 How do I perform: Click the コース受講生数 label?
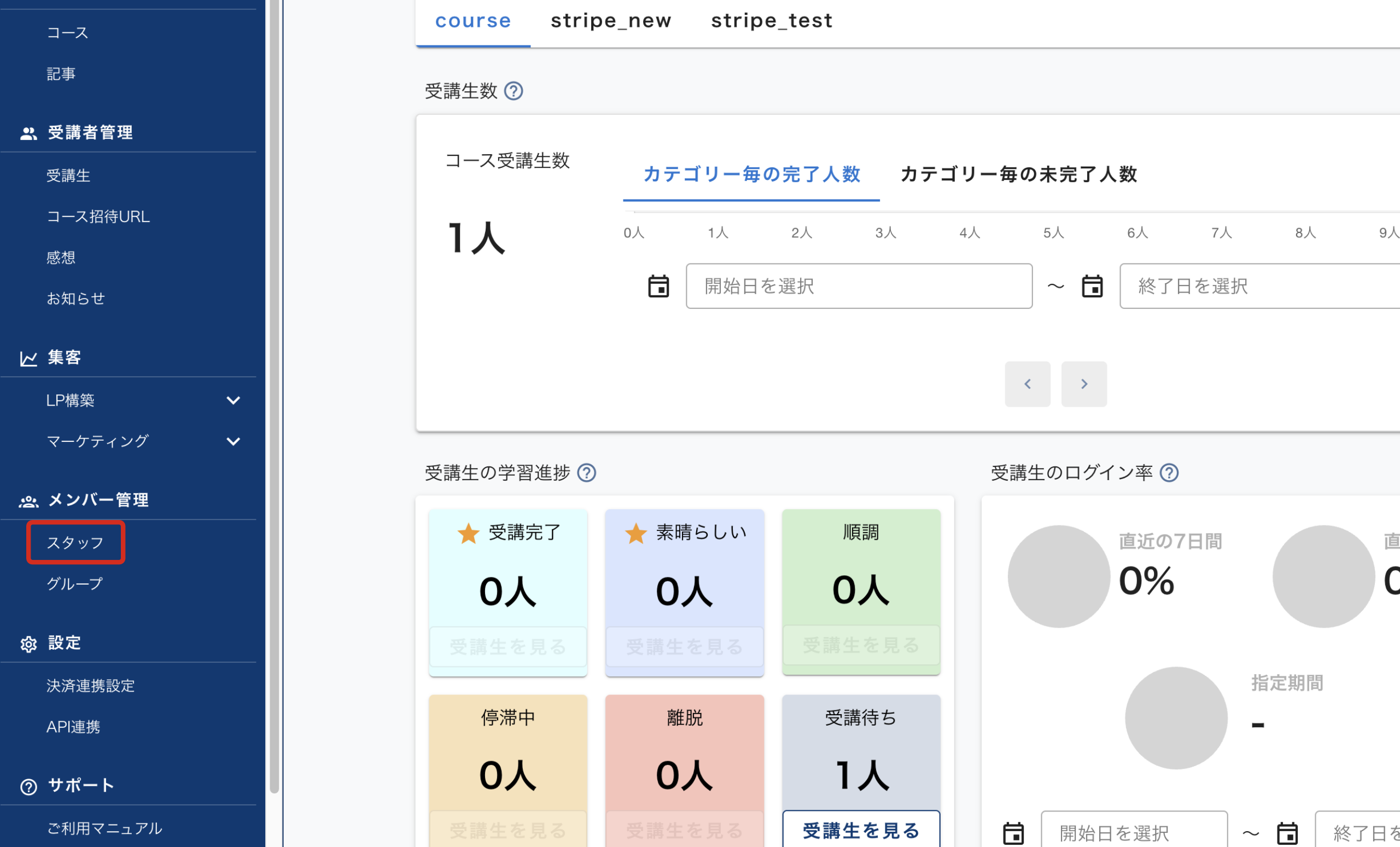point(507,161)
